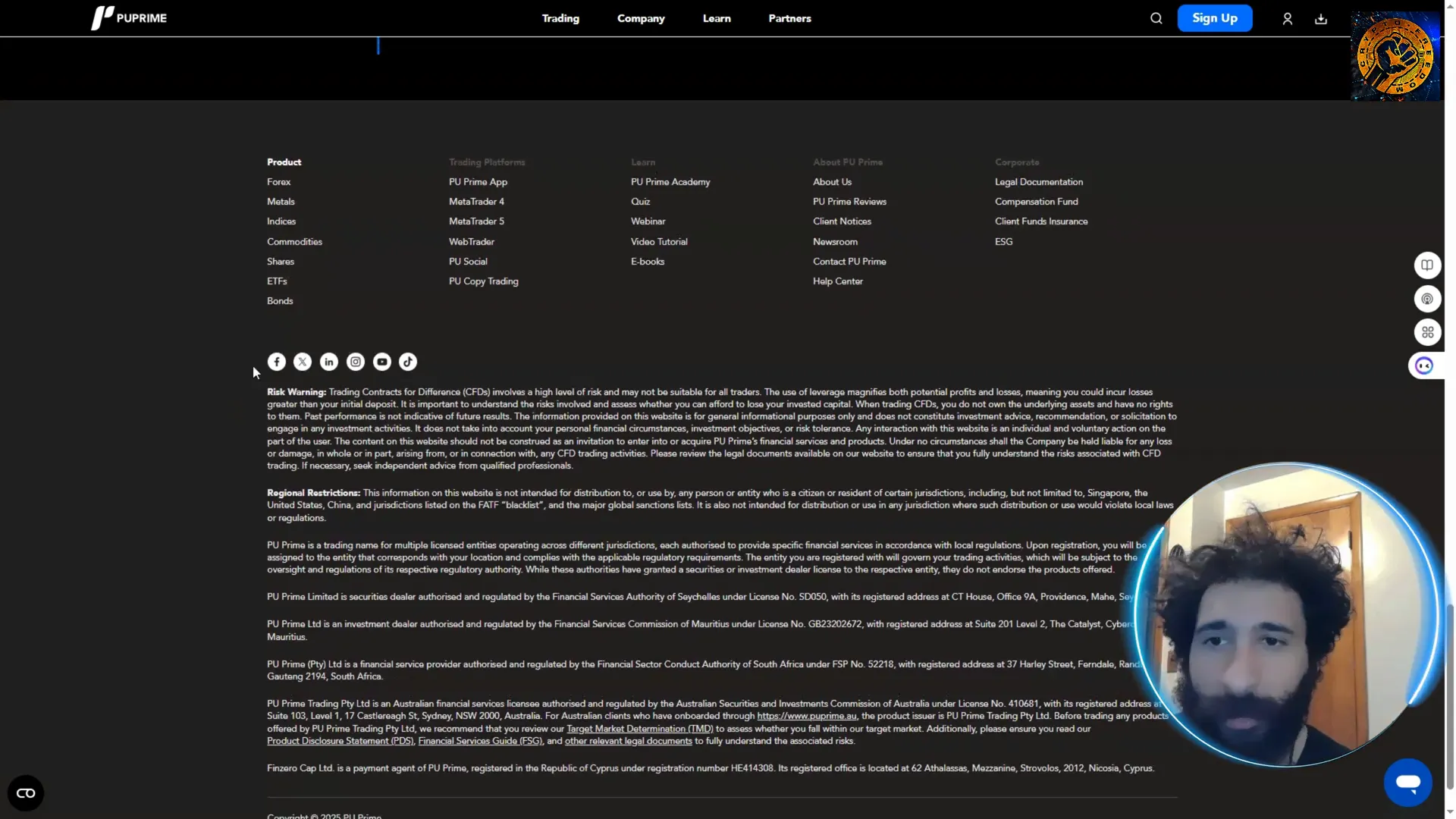Open the PU Prime Academy link
1456x819 pixels.
coord(670,182)
